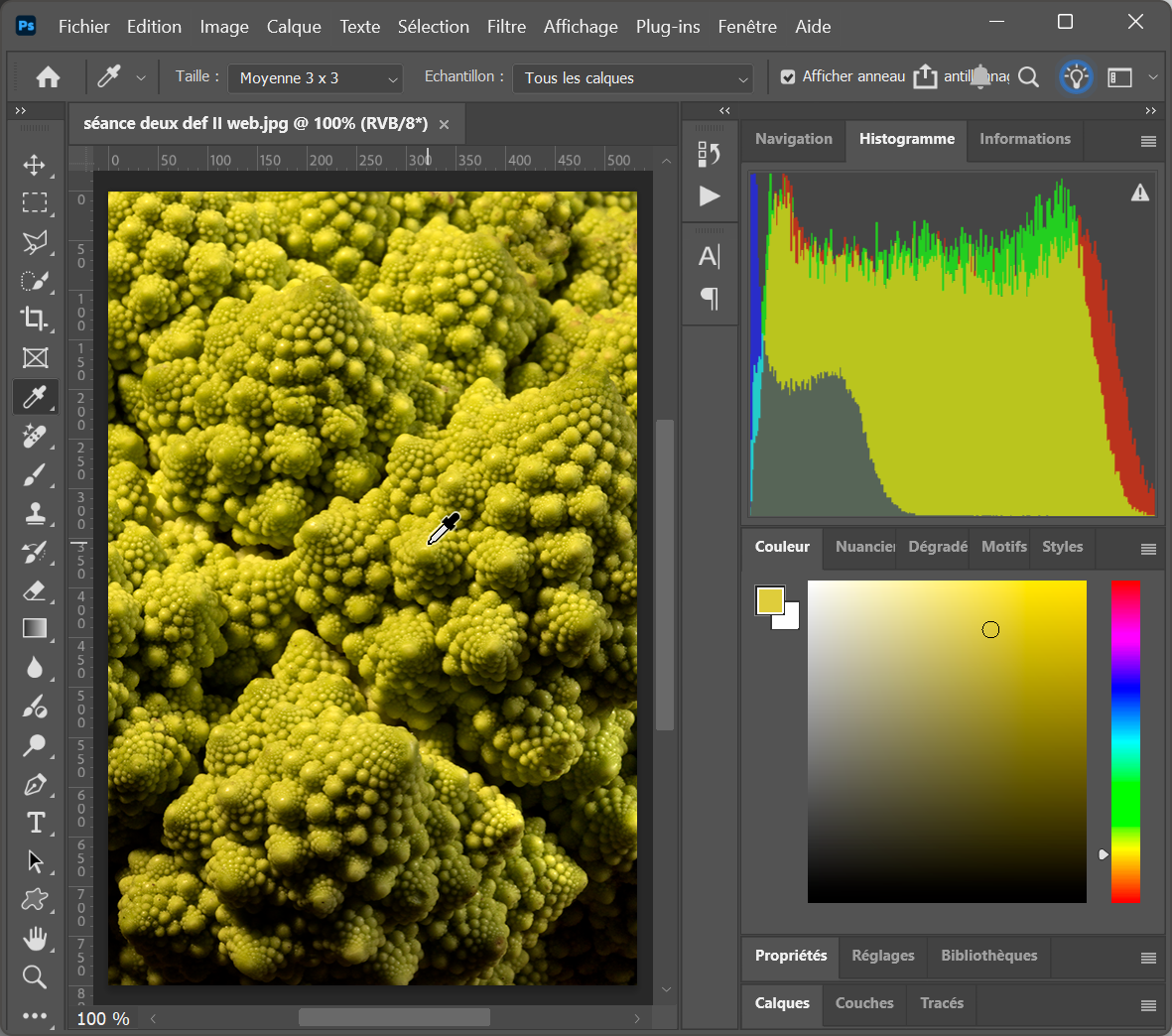Open the Filtre menu
The image size is (1172, 1036).
506,27
